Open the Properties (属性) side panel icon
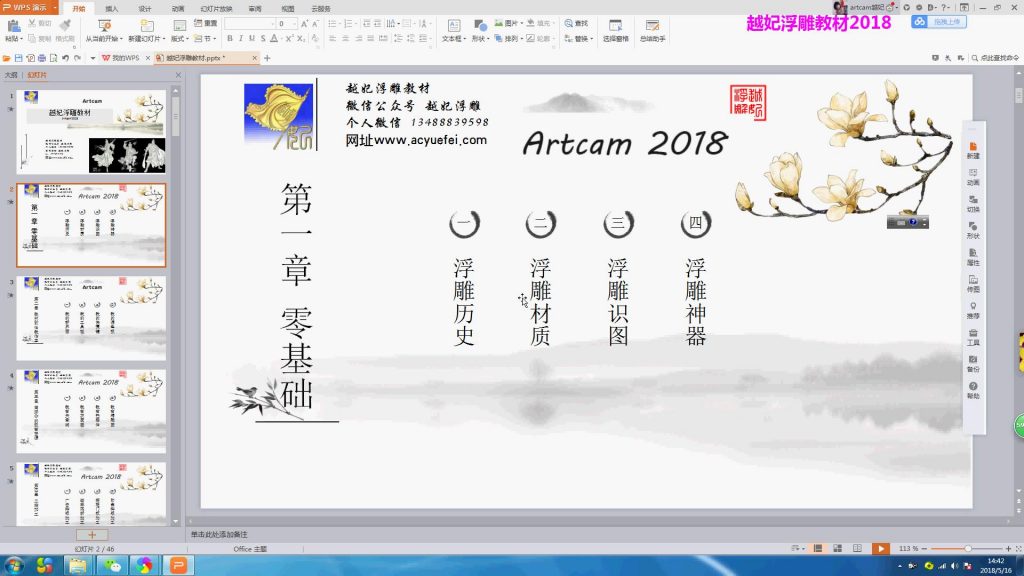This screenshot has width=1024, height=576. 973,257
